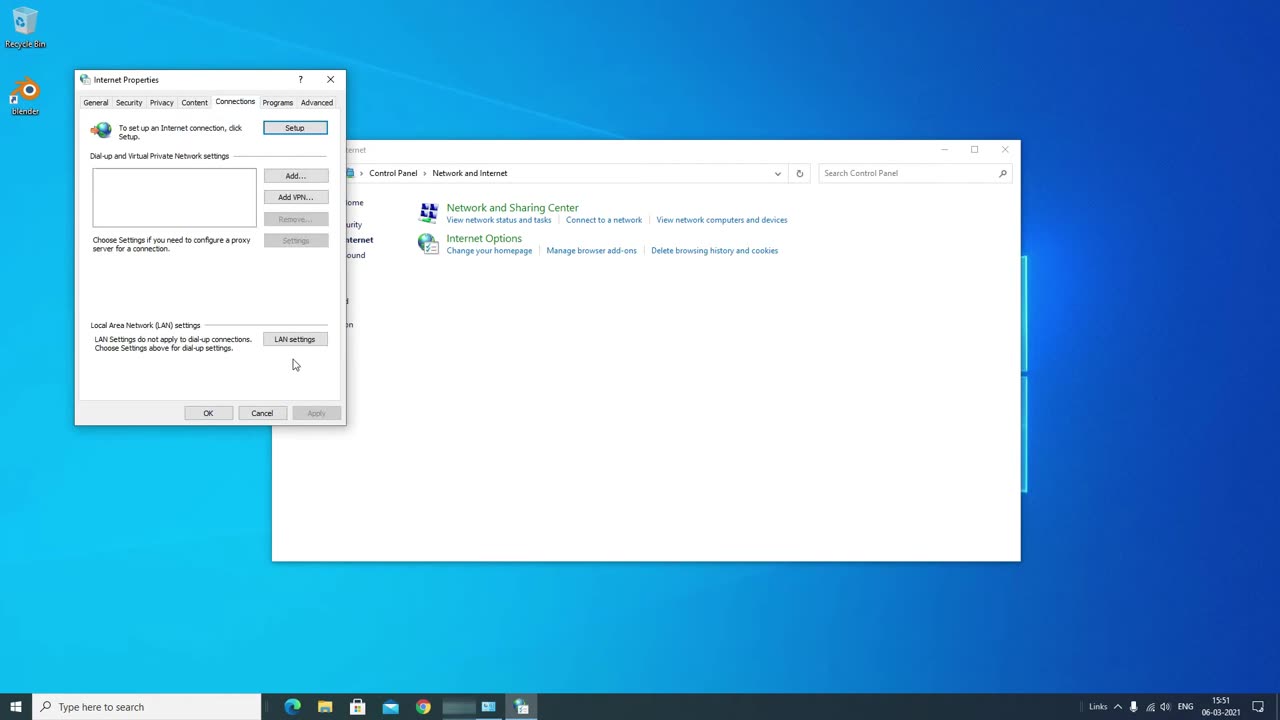Open the notification center icon

[x=1258, y=707]
